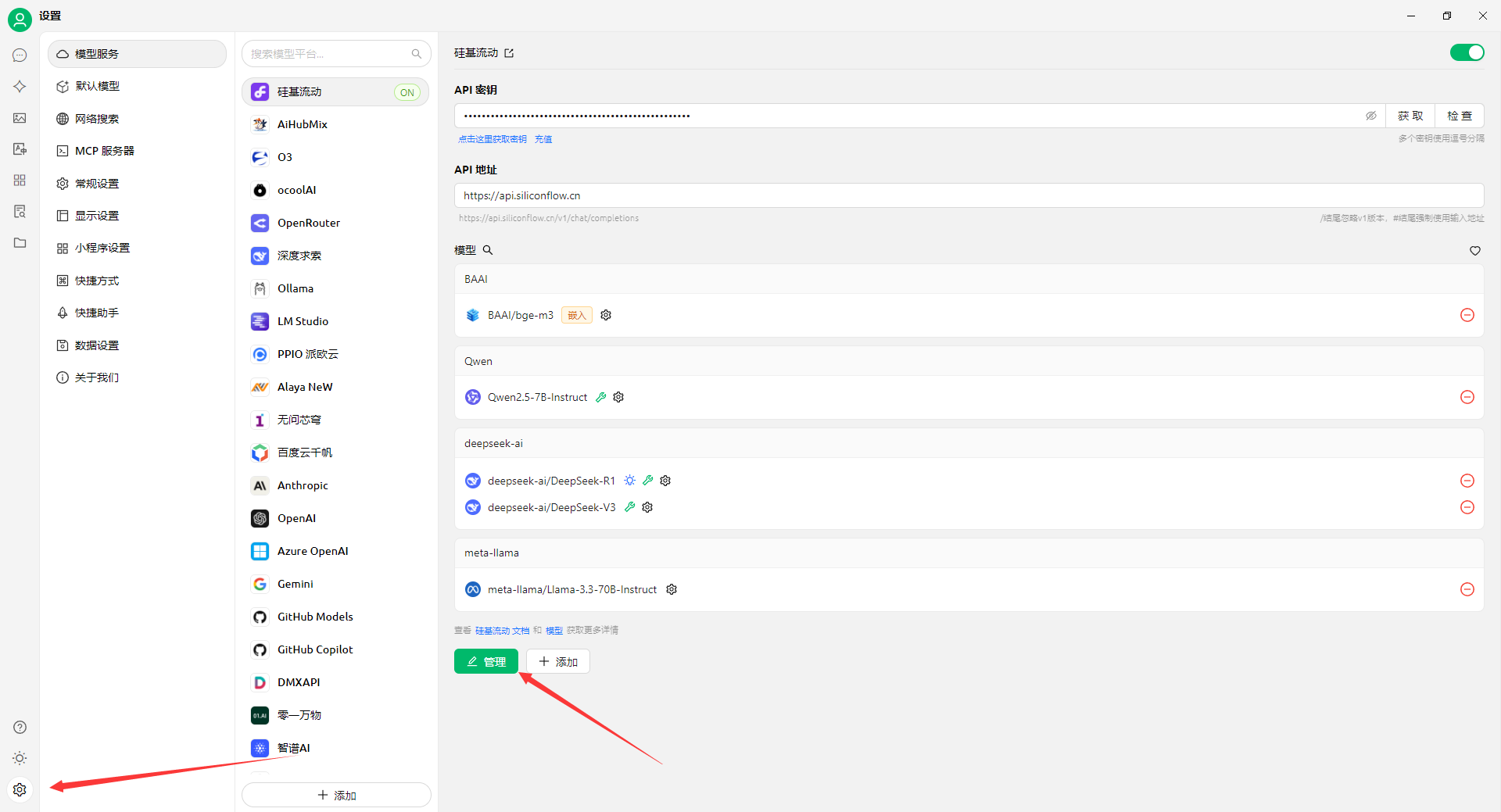Open settings gear at bottom of sidebar
This screenshot has height=812, width=1501.
(x=20, y=789)
